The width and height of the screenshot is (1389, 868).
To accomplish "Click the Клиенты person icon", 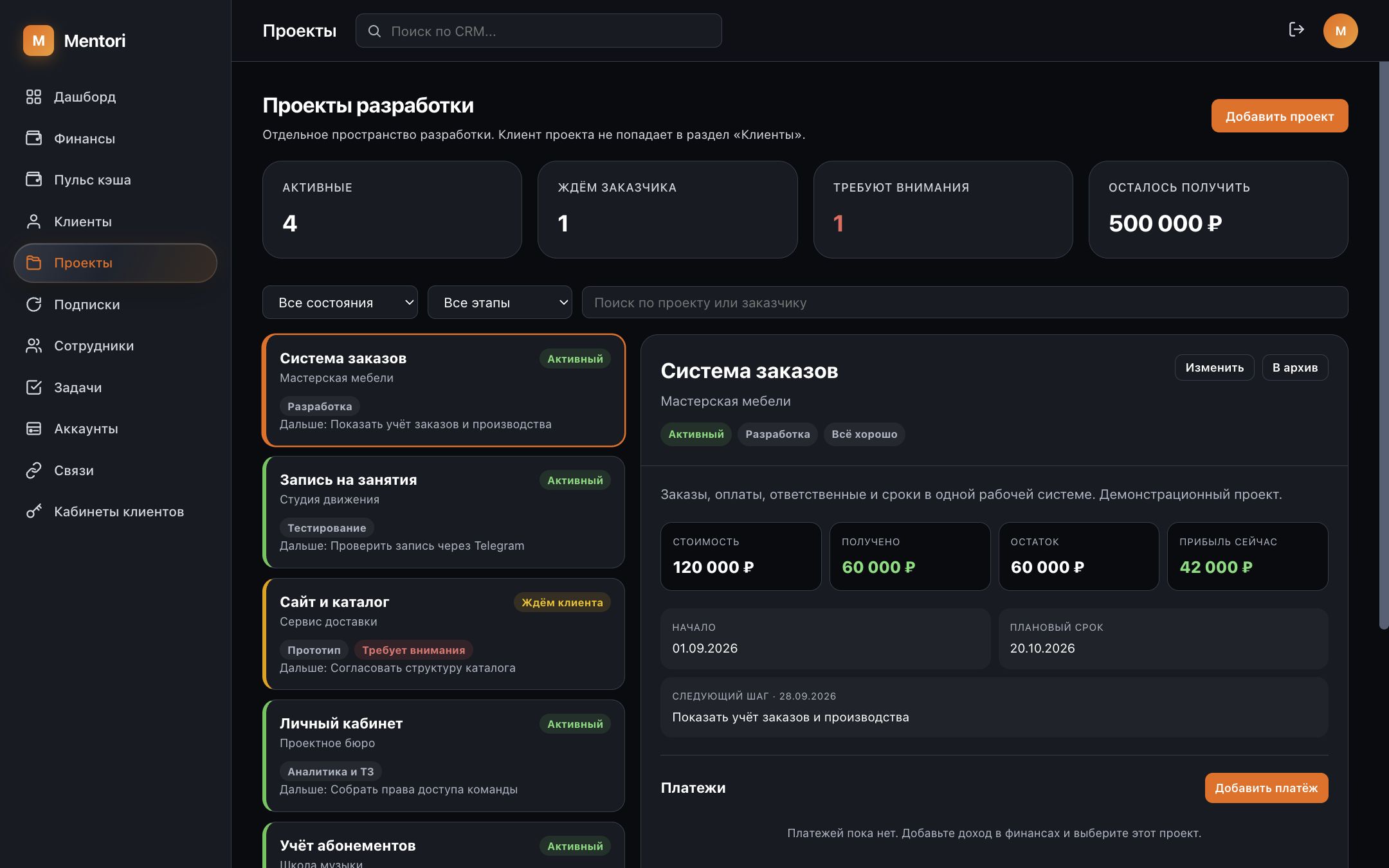I will pyautogui.click(x=33, y=221).
